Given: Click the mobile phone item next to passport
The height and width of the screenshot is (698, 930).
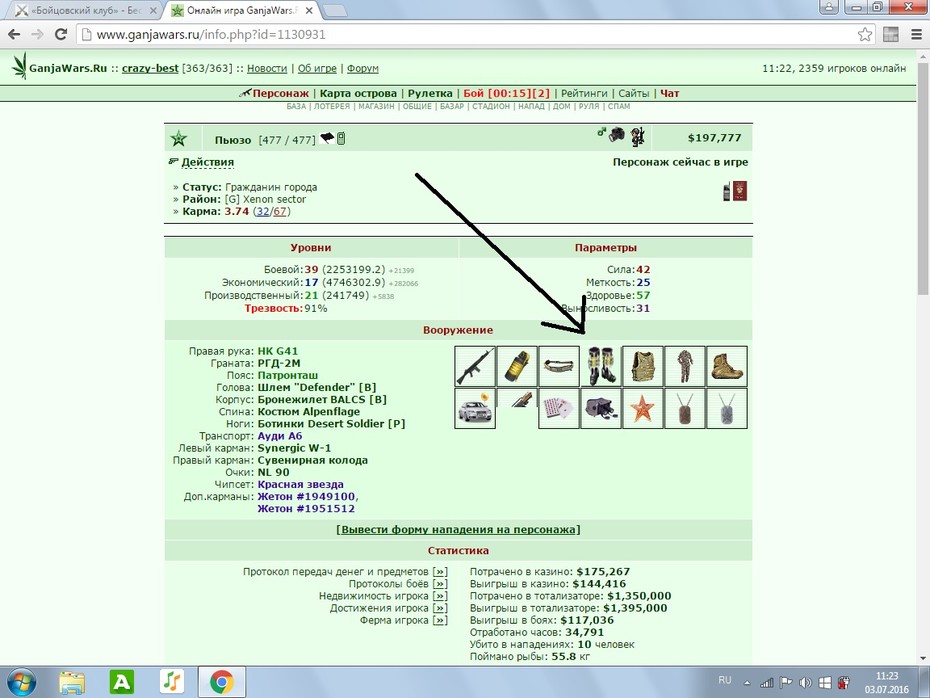Looking at the screenshot, I should 727,192.
